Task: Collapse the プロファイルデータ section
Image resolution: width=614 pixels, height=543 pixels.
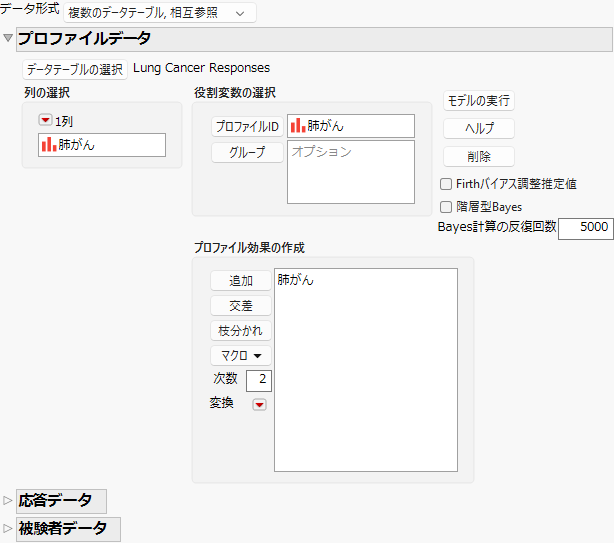Action: [x=8, y=38]
